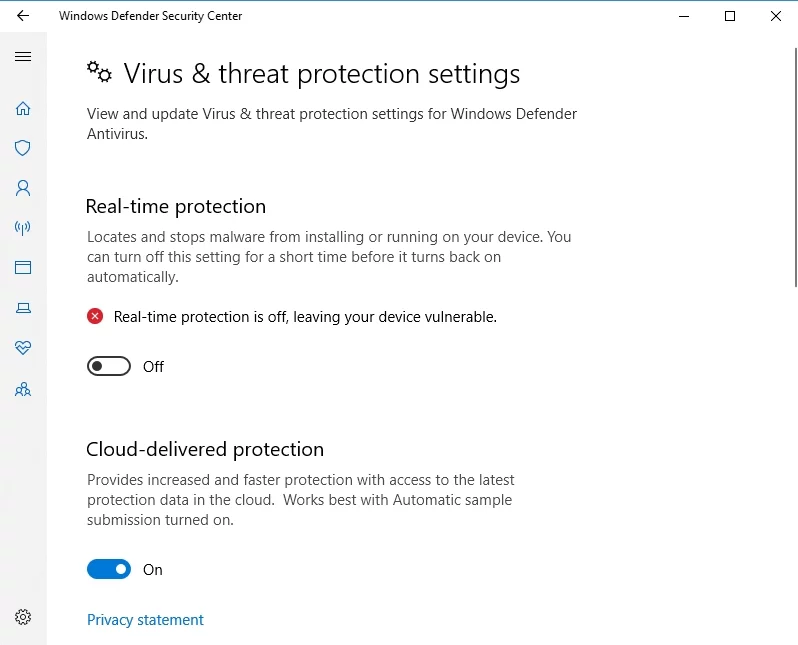
Task: Turn on Real-time protection toggle
Action: pyautogui.click(x=109, y=367)
